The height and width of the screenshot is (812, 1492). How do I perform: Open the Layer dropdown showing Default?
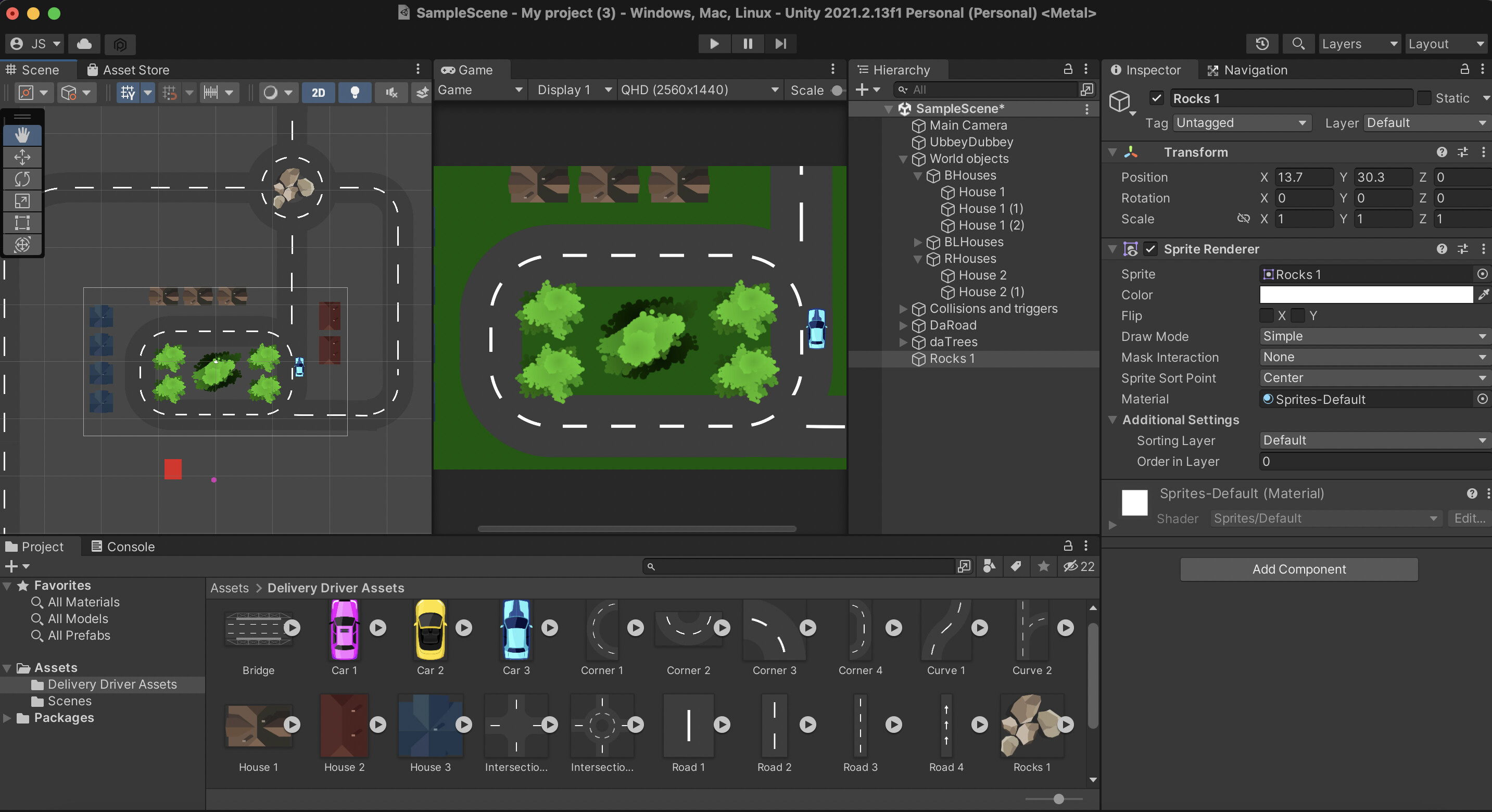tap(1427, 123)
